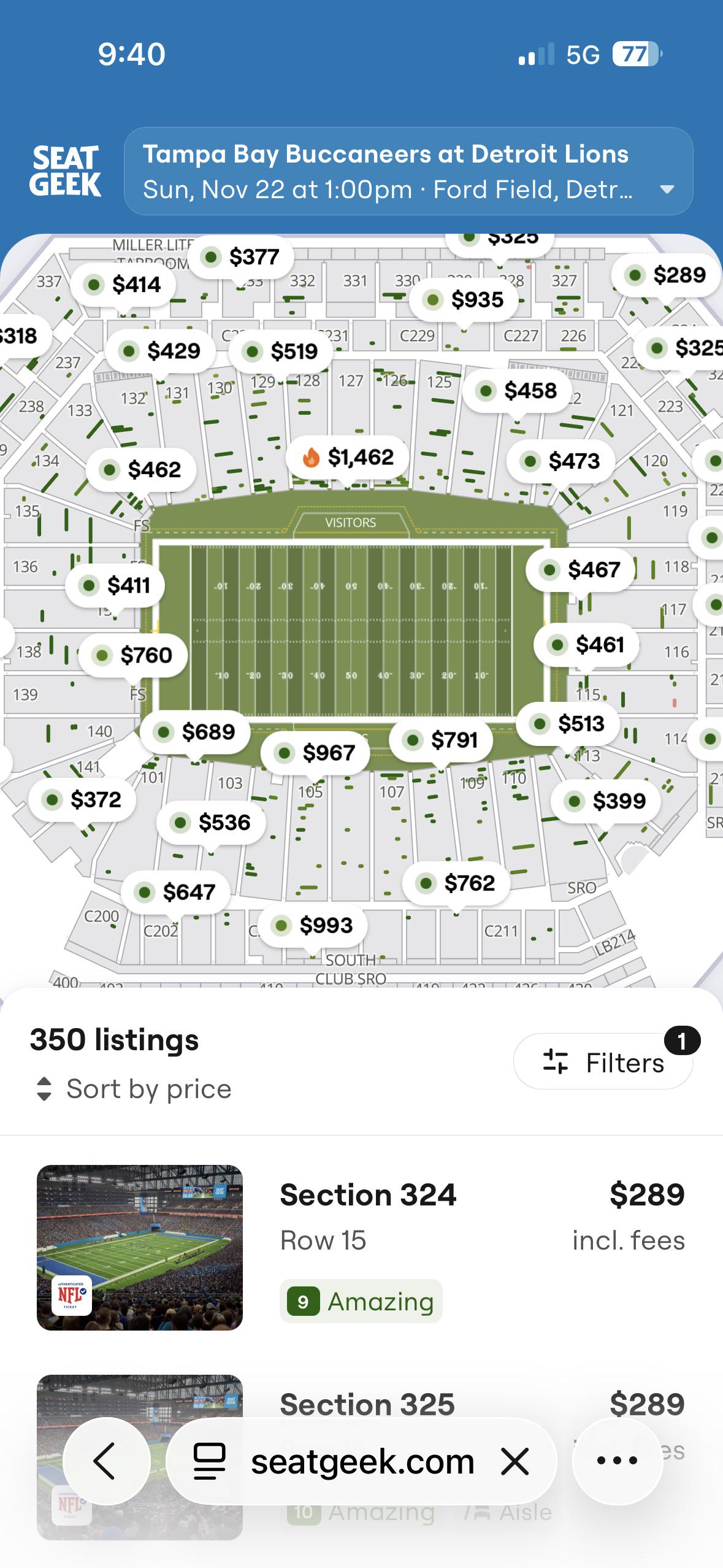Close the seatgeek.com address bar tab
Screen dimensions: 723x1568
(515, 1461)
